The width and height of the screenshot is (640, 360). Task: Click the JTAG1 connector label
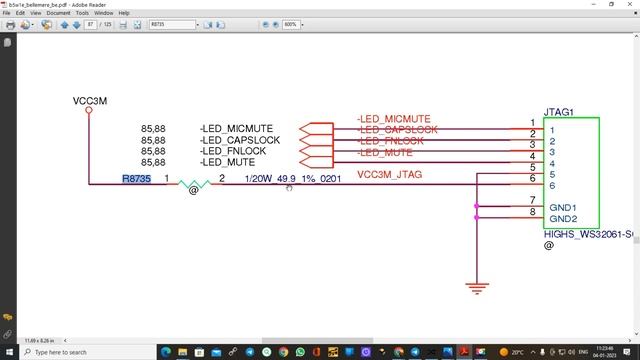coord(558,112)
